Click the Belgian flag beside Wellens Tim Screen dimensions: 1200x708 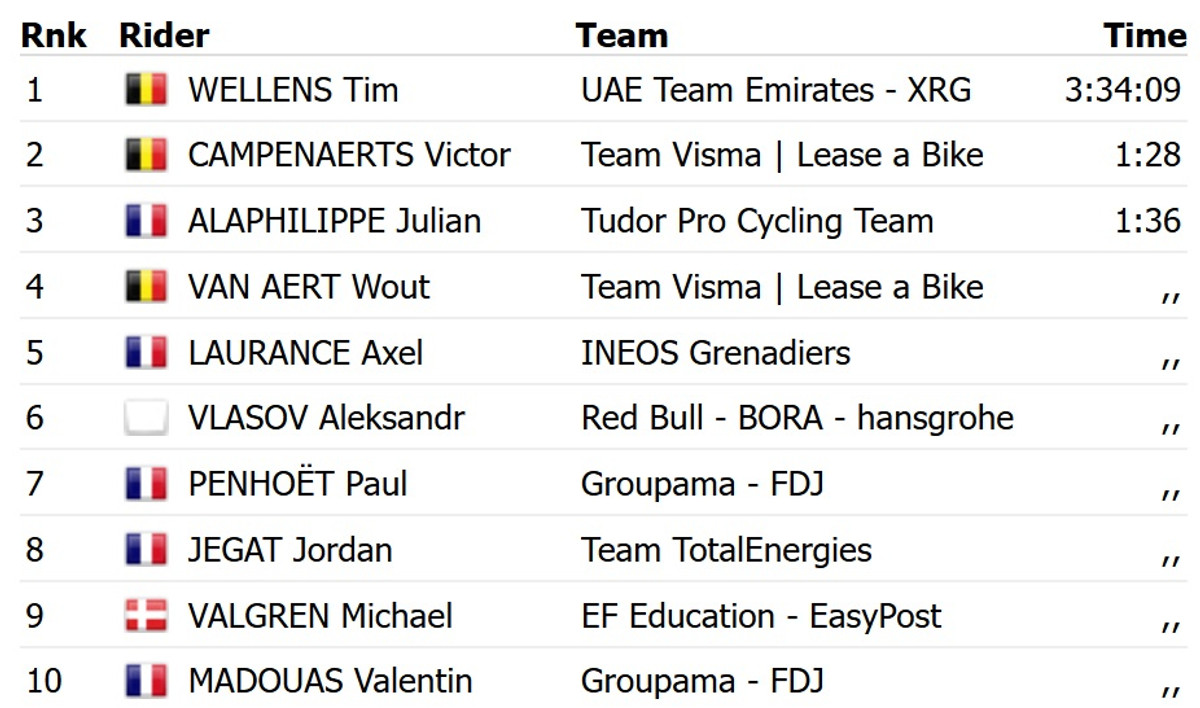click(146, 91)
